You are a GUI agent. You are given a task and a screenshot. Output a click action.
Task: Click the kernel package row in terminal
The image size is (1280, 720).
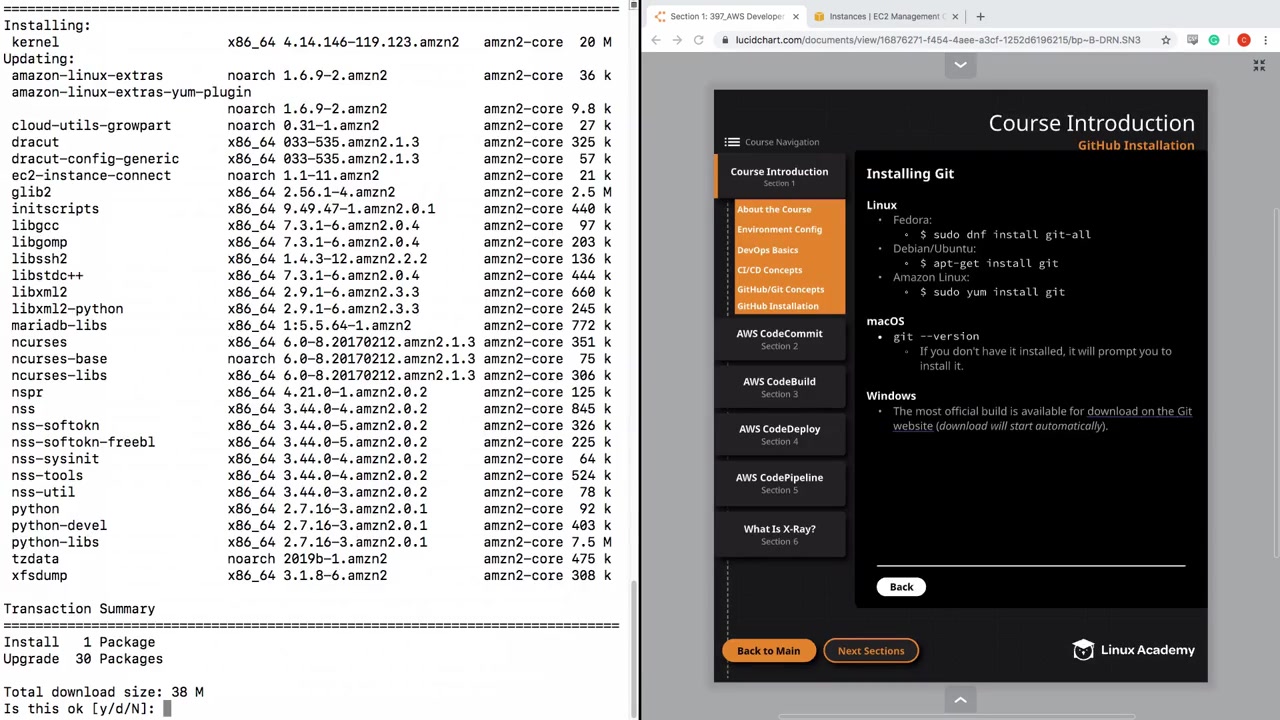click(x=311, y=42)
